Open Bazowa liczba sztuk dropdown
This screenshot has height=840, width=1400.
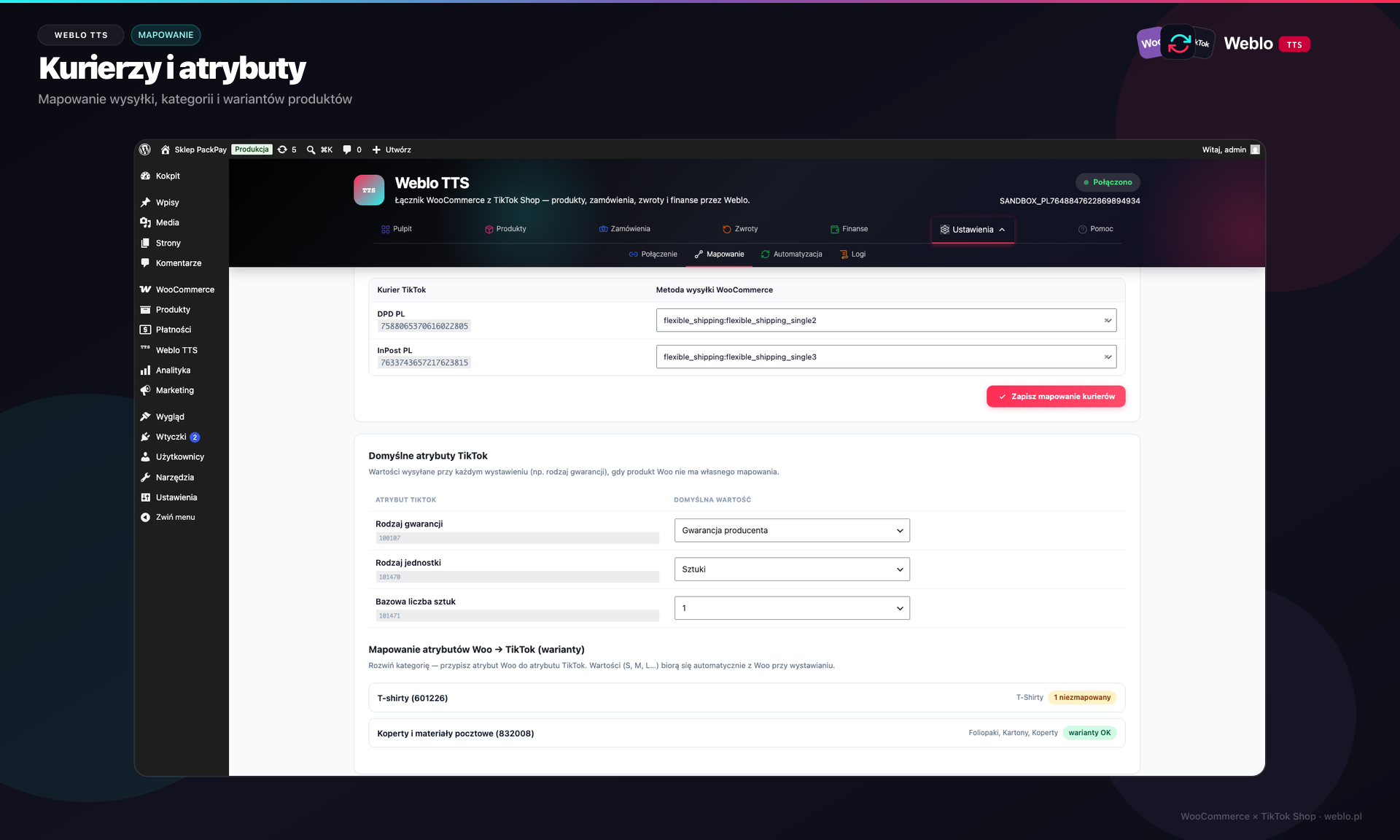coord(792,608)
